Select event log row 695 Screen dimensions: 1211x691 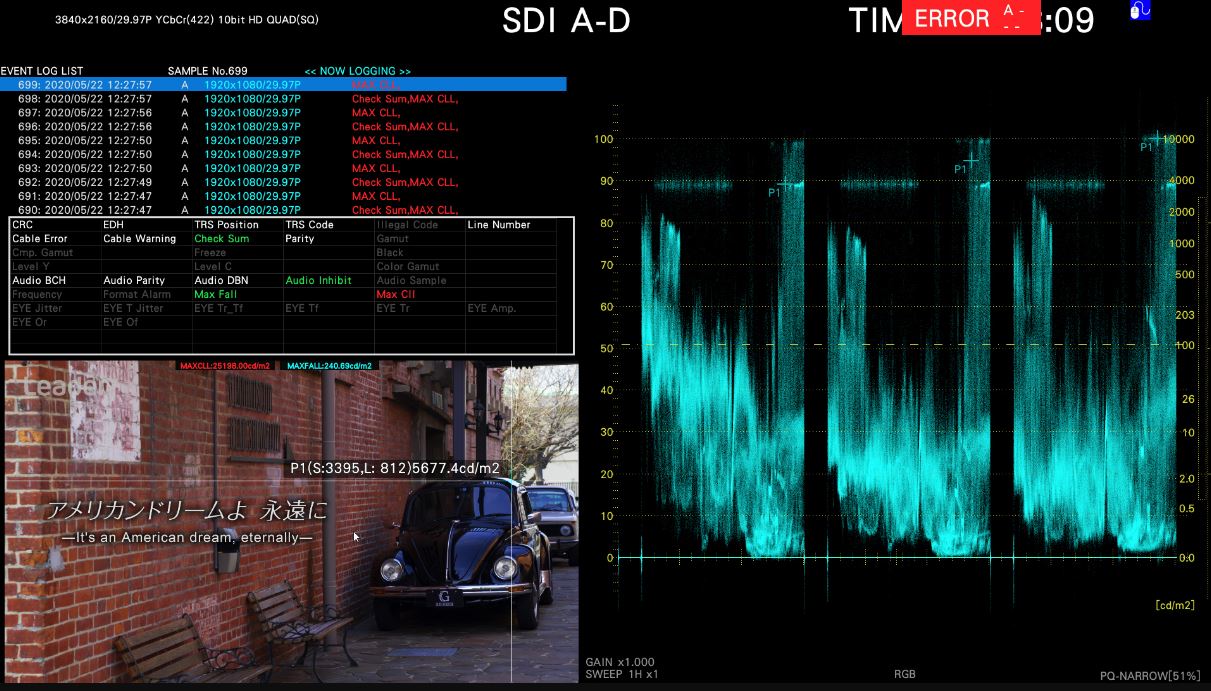coord(283,141)
